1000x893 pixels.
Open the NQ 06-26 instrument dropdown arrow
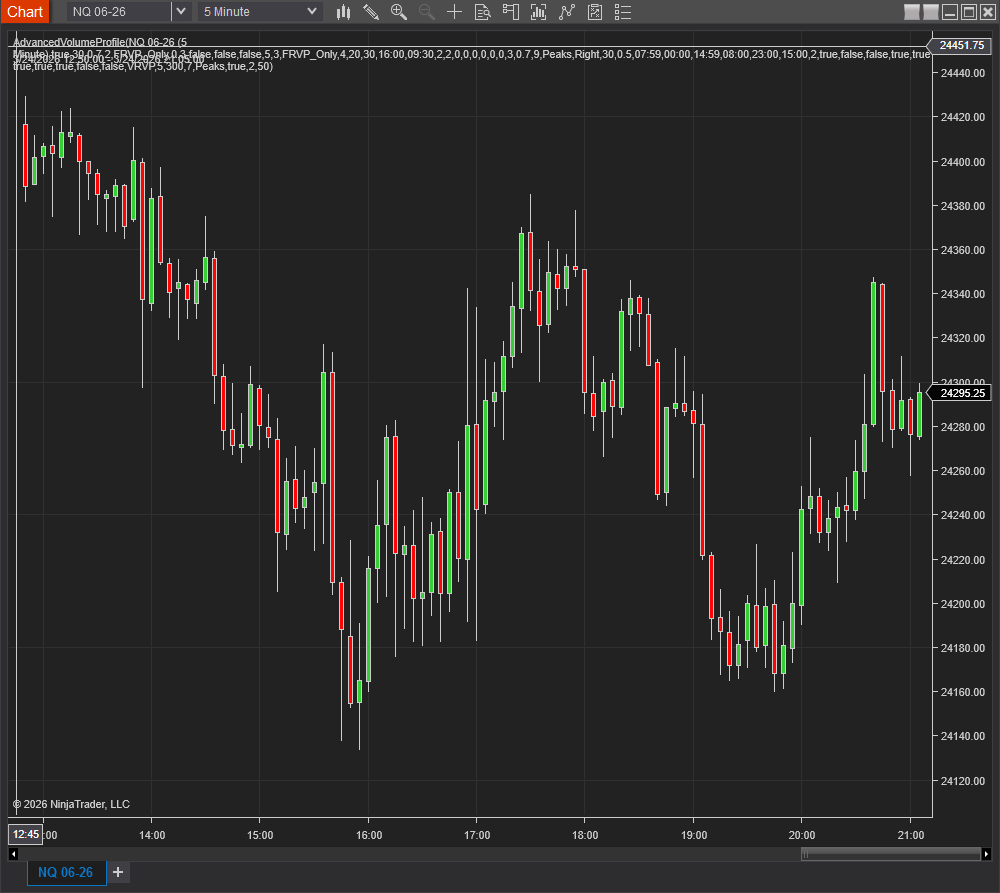click(180, 11)
